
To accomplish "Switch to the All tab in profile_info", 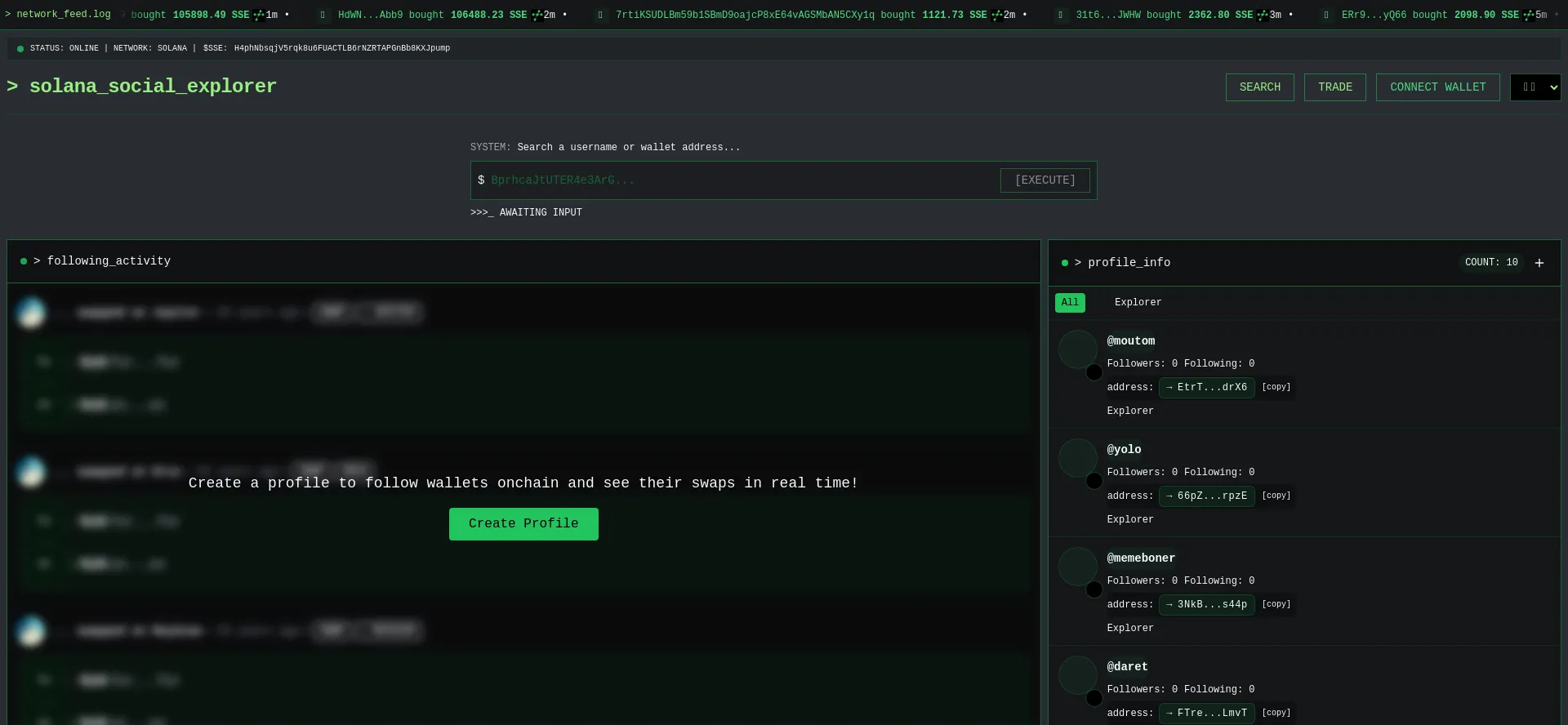I will (1070, 303).
